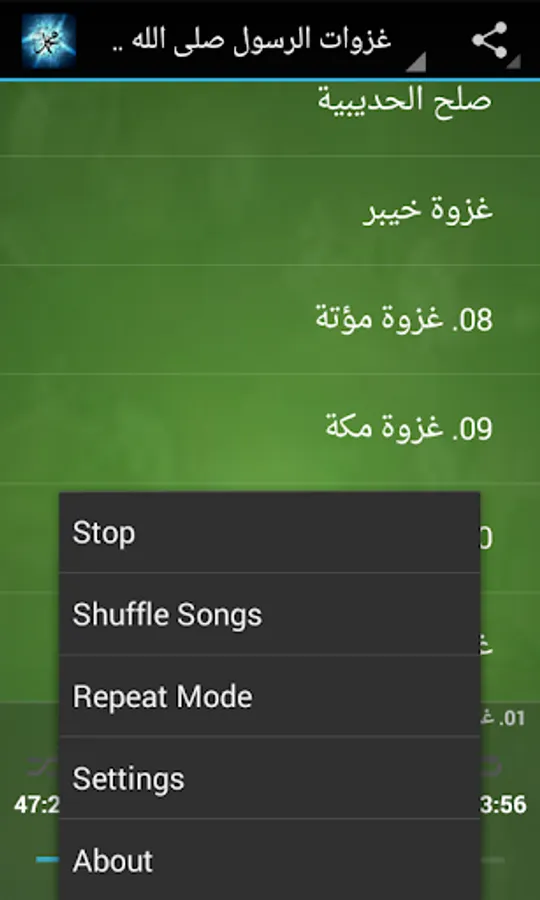Click small triangle beside the share icon
540x900 pixels.
click(514, 62)
